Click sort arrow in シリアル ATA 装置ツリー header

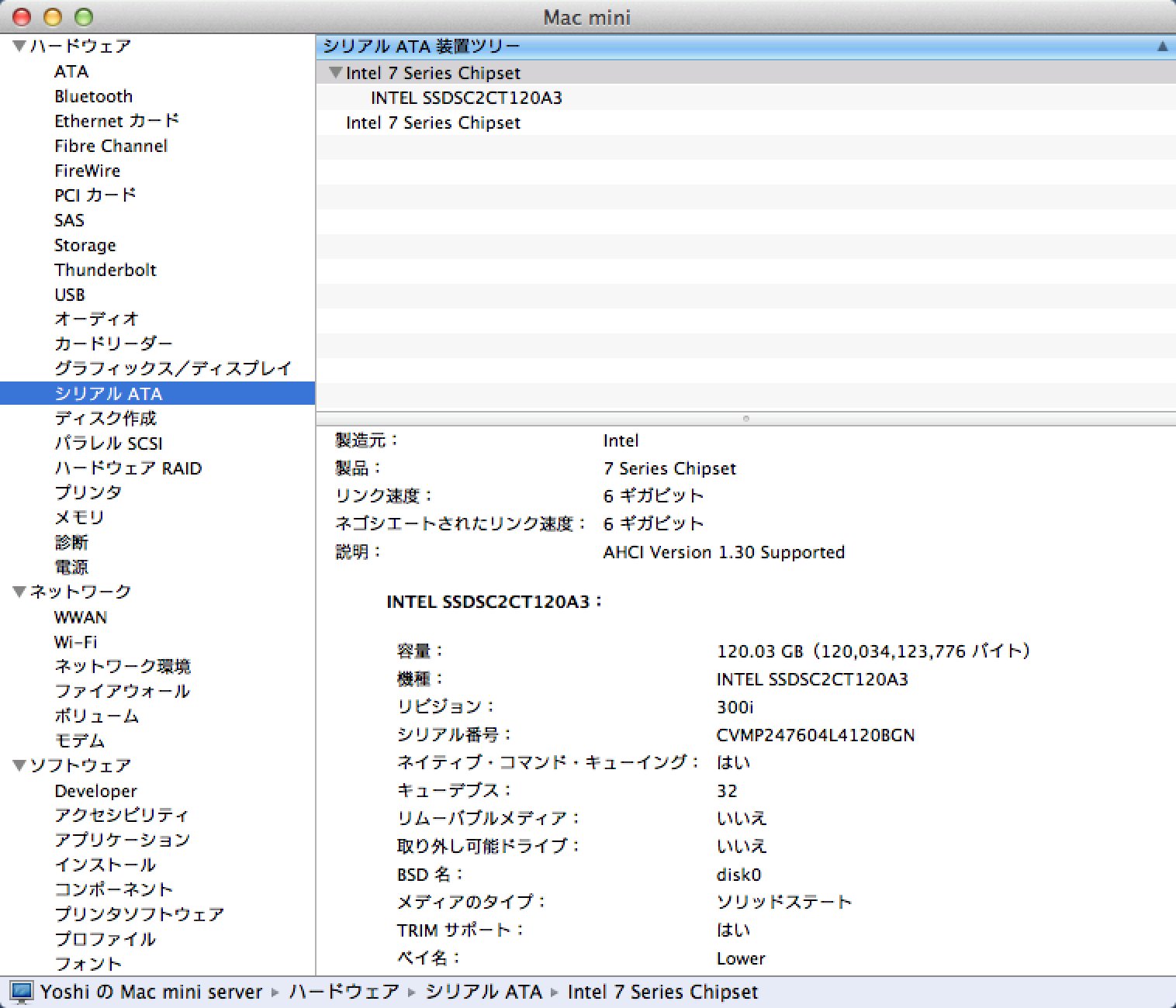1162,47
